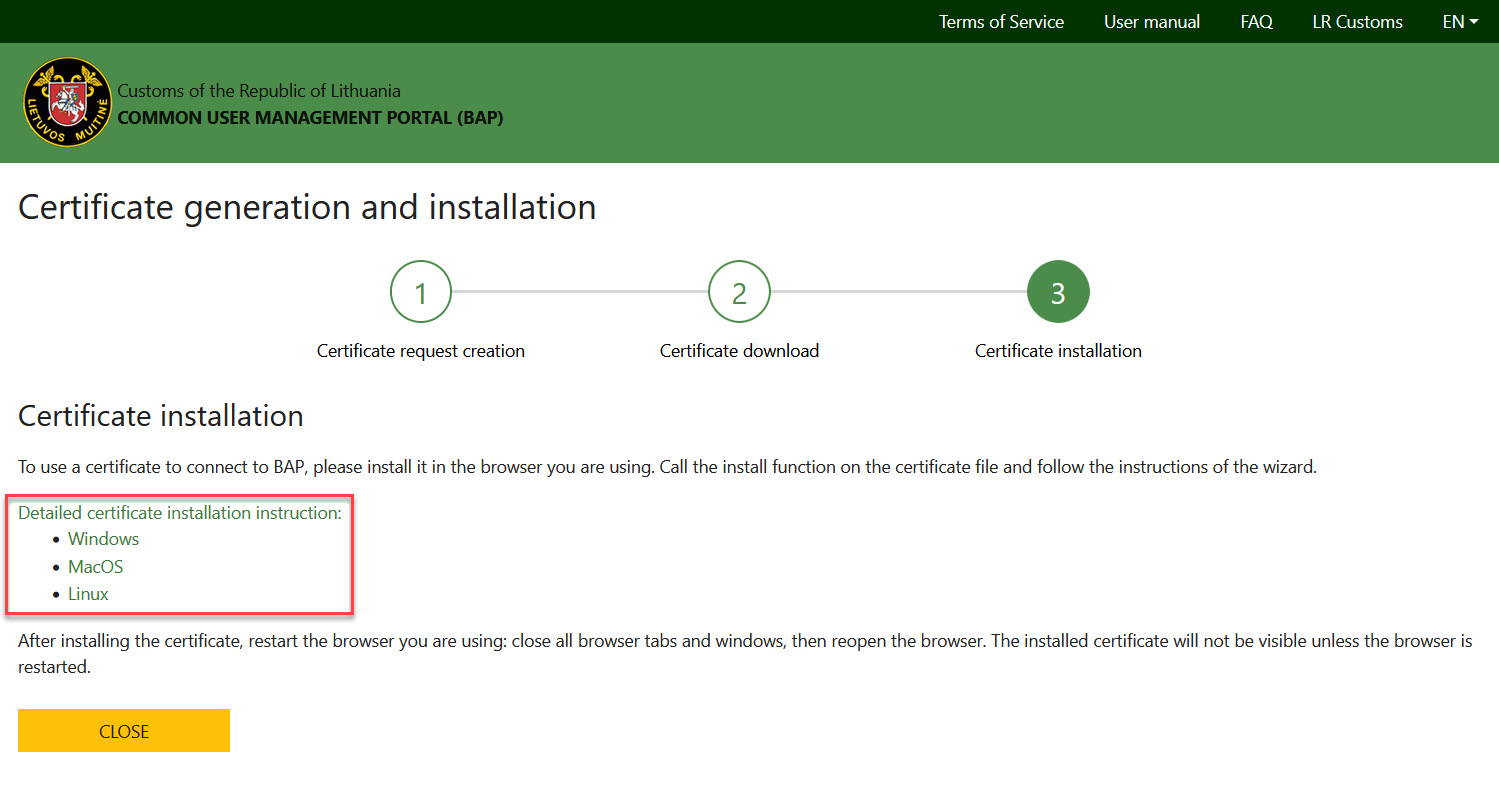The width and height of the screenshot is (1499, 788).
Task: Click the 'Certificate download' step label
Action: click(739, 351)
